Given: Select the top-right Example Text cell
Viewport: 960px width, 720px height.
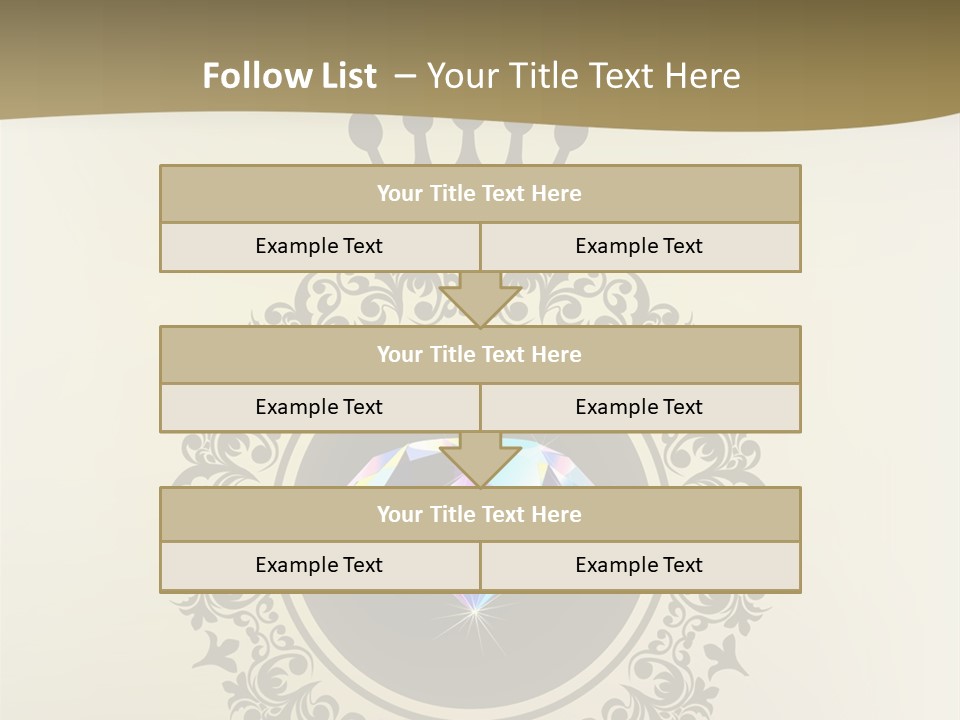Looking at the screenshot, I should pos(640,246).
